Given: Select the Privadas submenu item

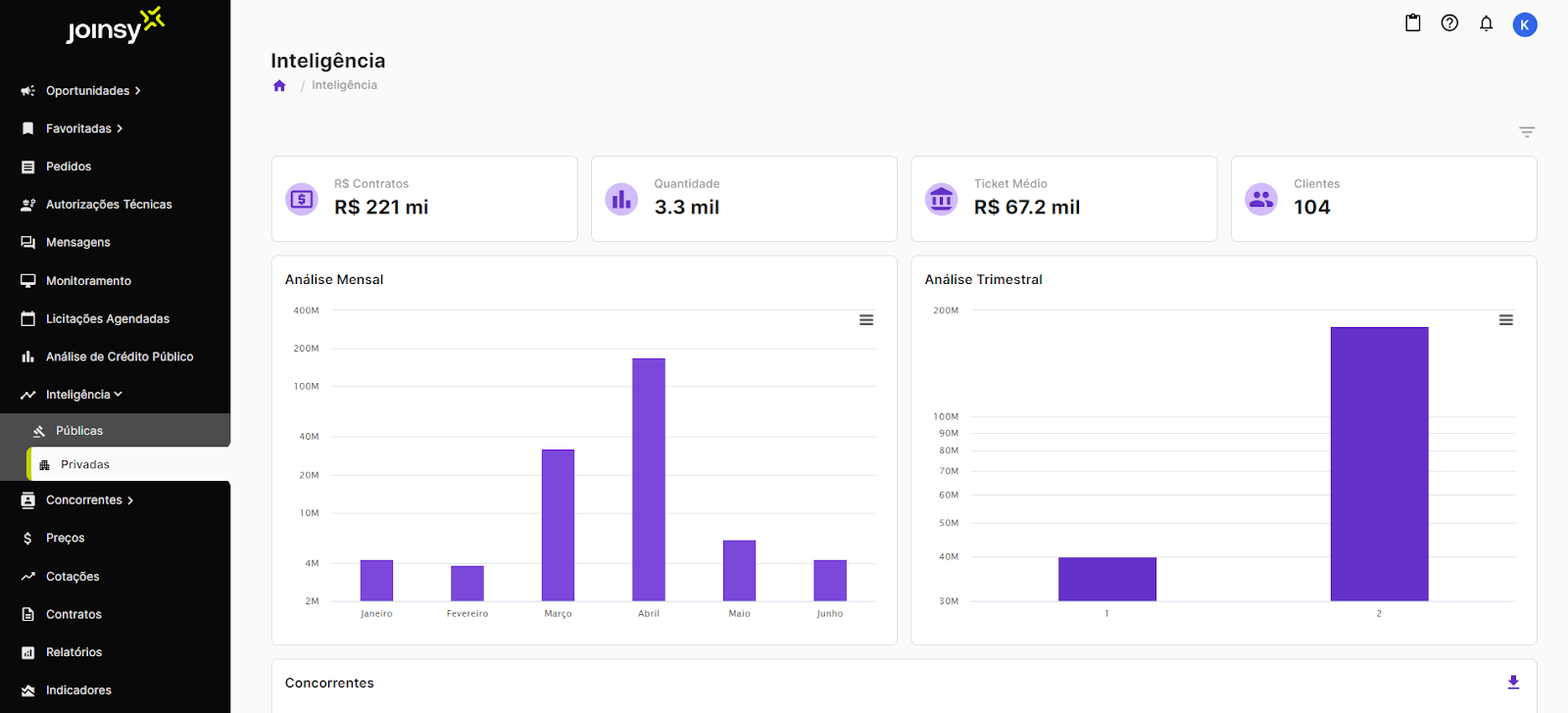Looking at the screenshot, I should (x=85, y=465).
